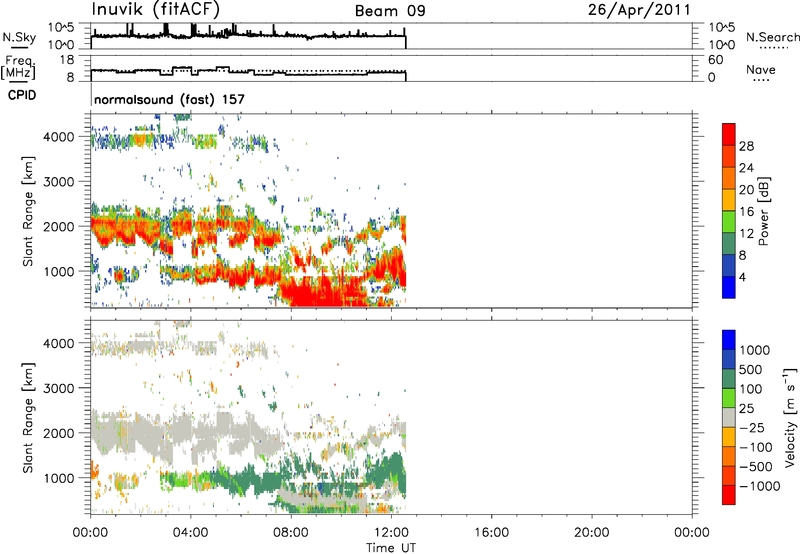800x554 pixels.
Task: Click the '08:00' time axis label
Action: tap(291, 533)
